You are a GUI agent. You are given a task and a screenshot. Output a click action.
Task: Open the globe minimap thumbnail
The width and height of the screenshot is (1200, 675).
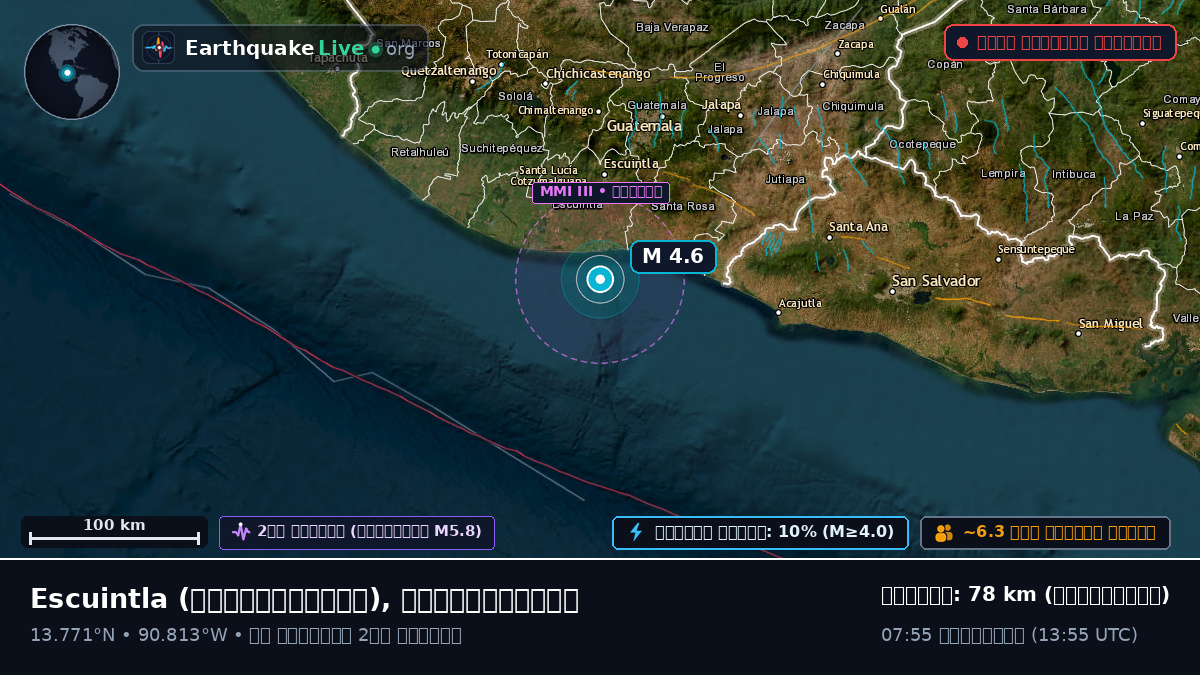tap(72, 72)
